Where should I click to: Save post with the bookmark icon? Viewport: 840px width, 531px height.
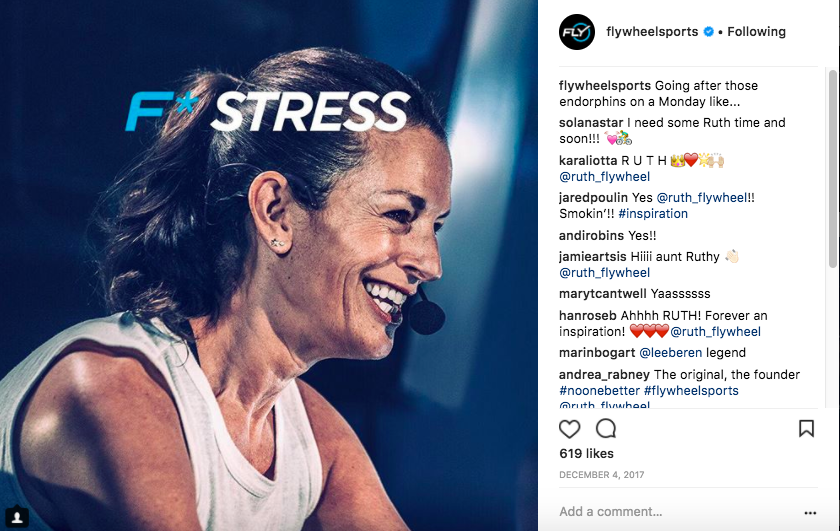point(806,429)
